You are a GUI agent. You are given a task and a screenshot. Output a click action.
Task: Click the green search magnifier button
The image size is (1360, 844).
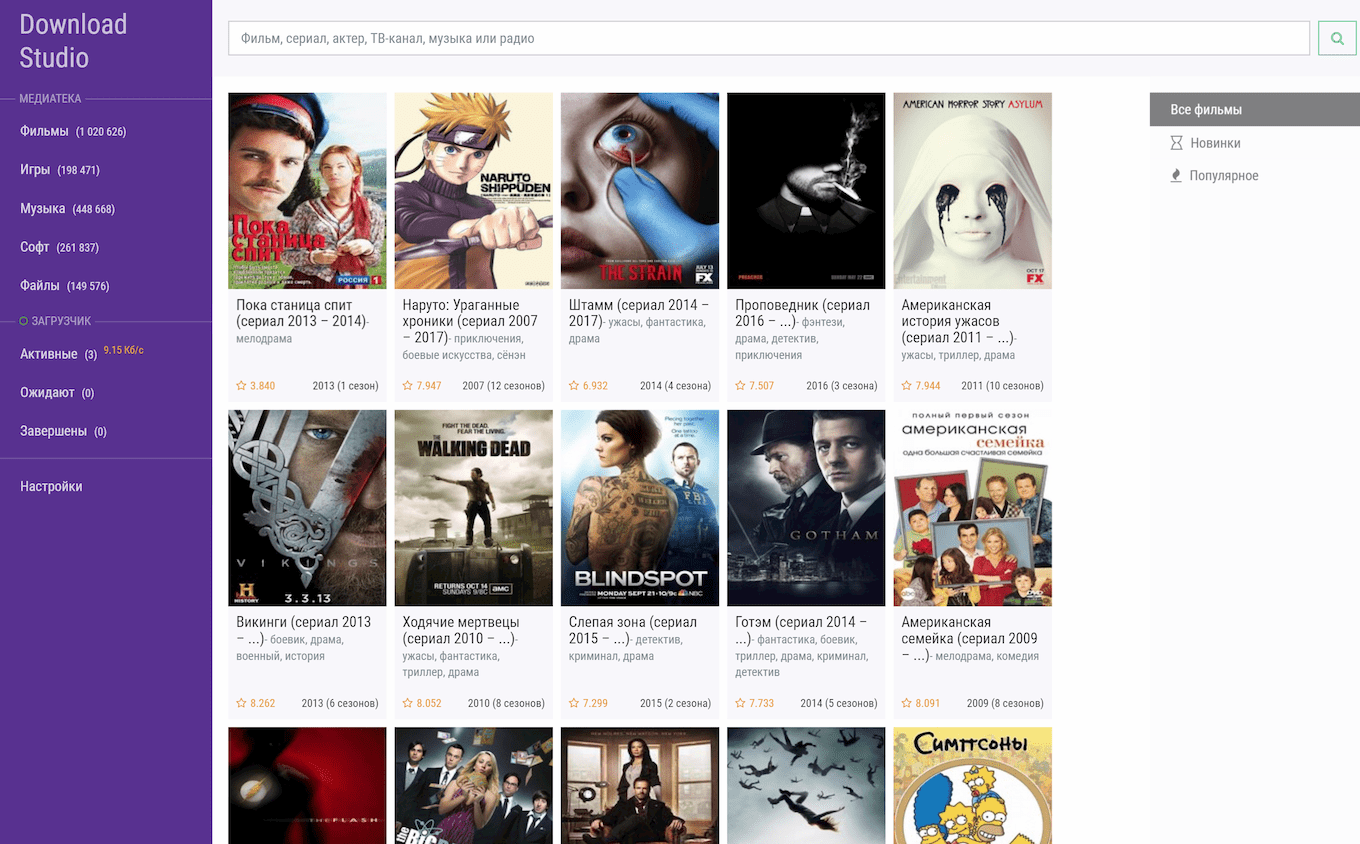click(x=1337, y=39)
